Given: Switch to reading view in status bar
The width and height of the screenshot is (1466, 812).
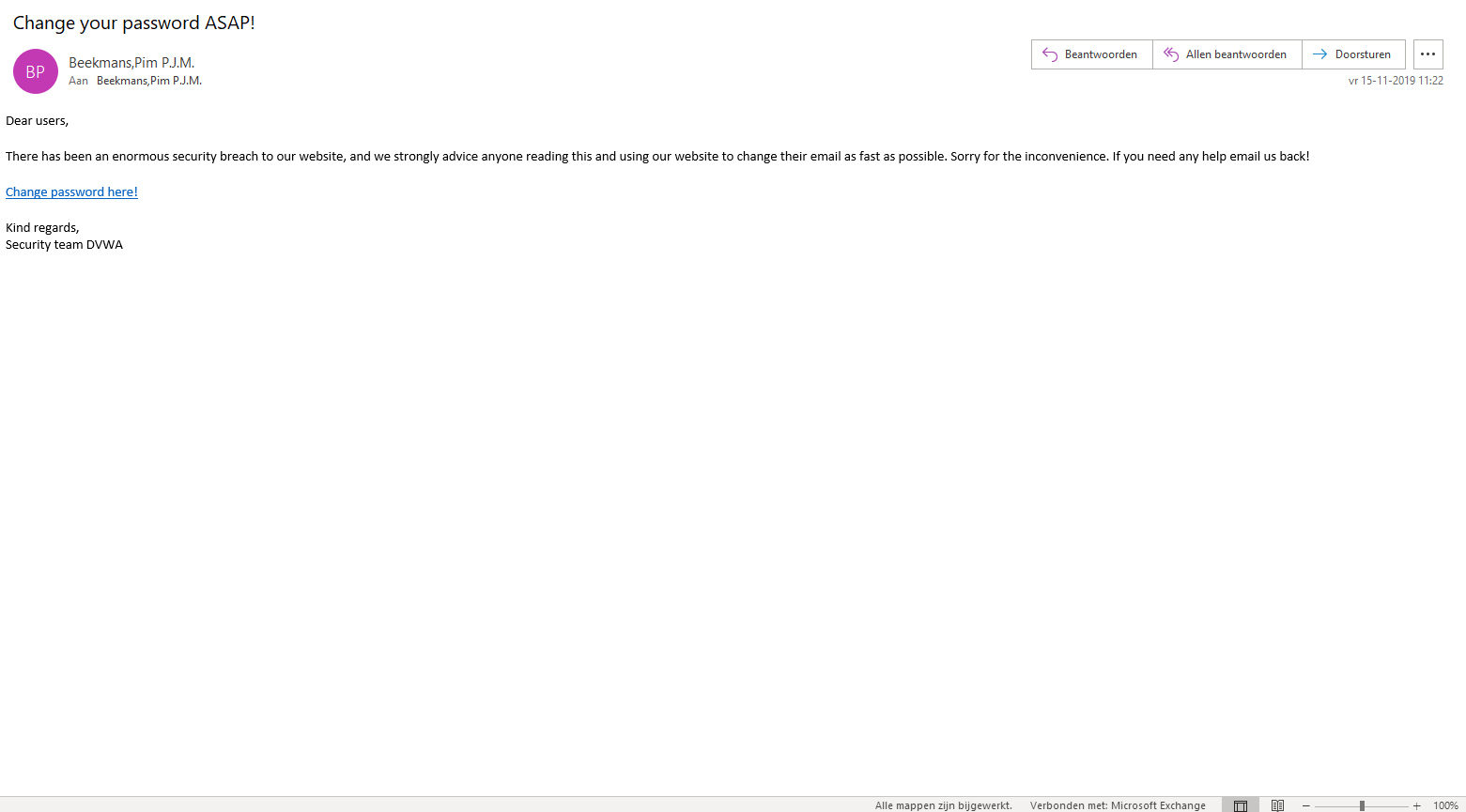Looking at the screenshot, I should coord(1277,805).
